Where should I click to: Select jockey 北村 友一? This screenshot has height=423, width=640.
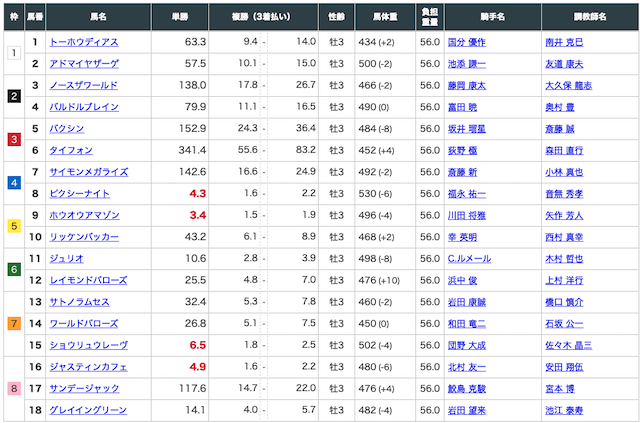[x=467, y=367]
